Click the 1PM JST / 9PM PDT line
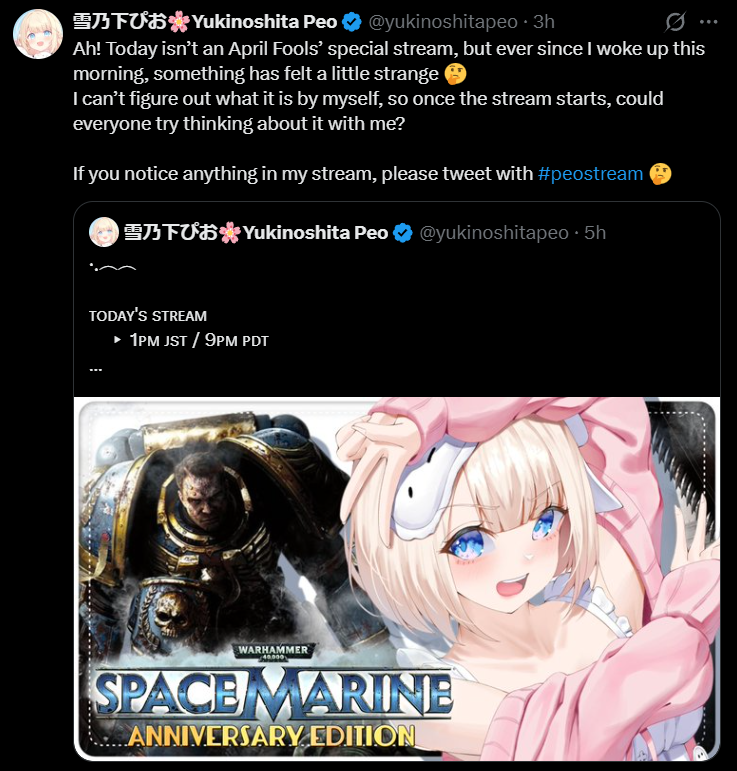 click(199, 340)
